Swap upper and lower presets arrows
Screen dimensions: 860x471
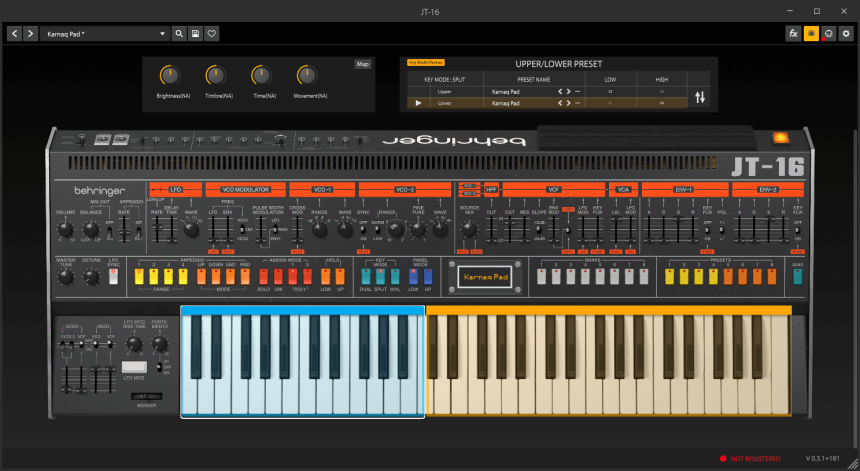[x=700, y=98]
